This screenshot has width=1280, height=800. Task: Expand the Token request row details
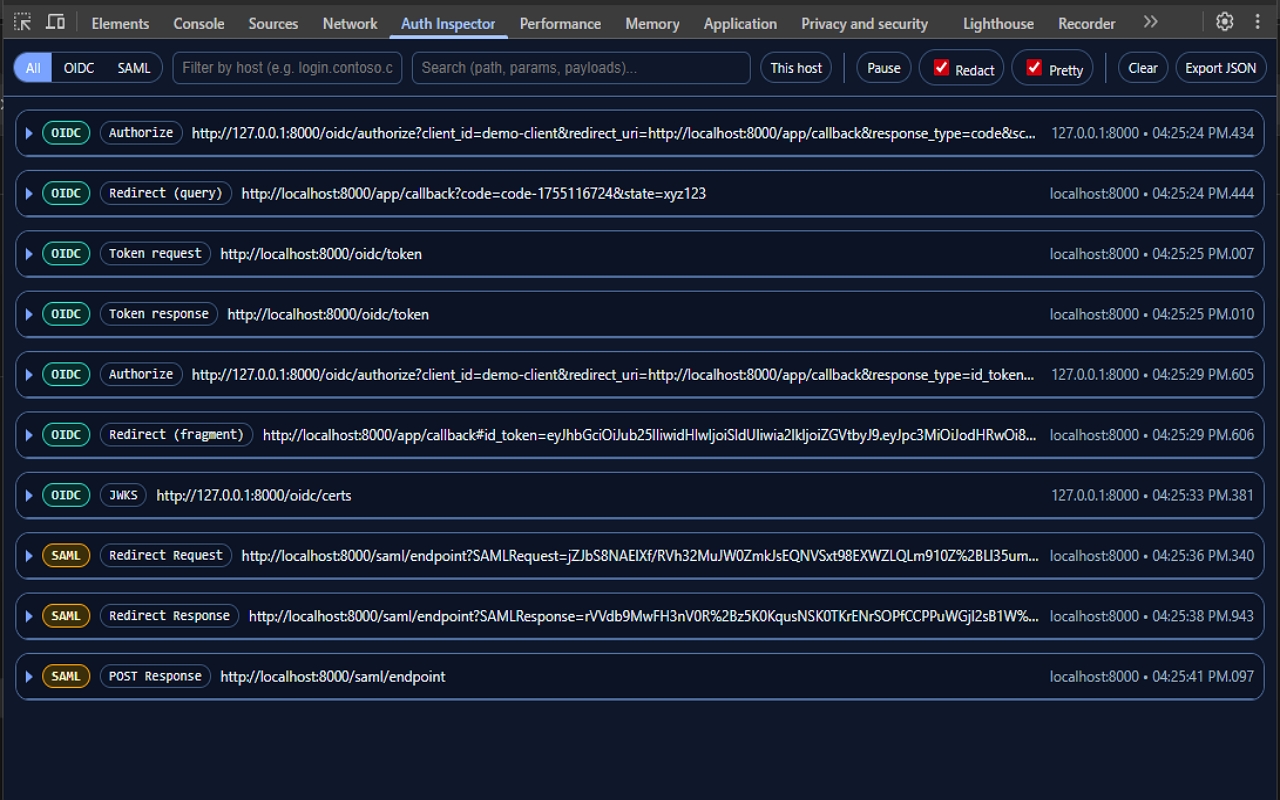28,253
